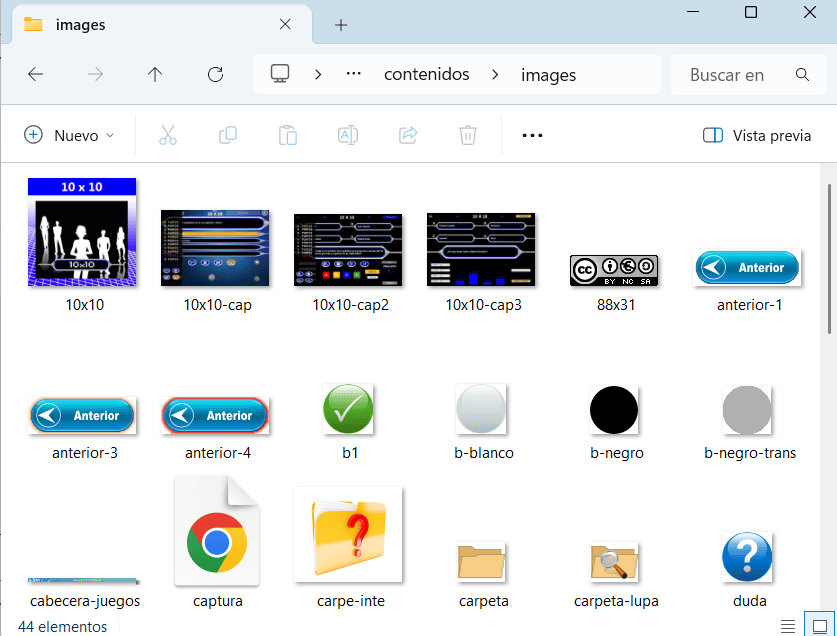This screenshot has width=837, height=636.
Task: Click the Share icon in toolbar
Action: (x=408, y=135)
